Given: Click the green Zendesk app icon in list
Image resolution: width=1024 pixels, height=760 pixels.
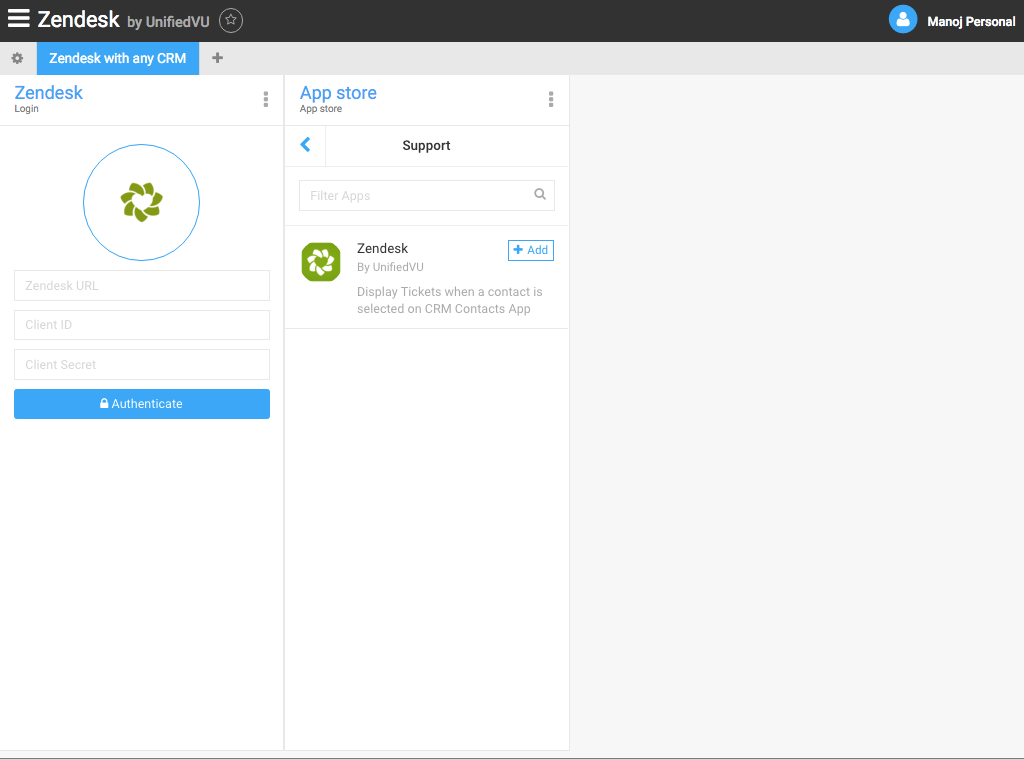Looking at the screenshot, I should 321,262.
